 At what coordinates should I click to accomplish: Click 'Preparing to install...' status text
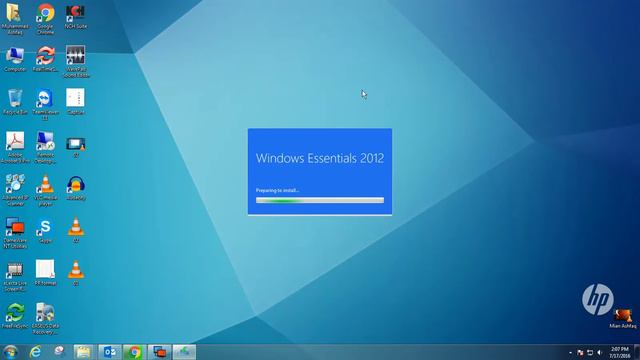click(278, 190)
